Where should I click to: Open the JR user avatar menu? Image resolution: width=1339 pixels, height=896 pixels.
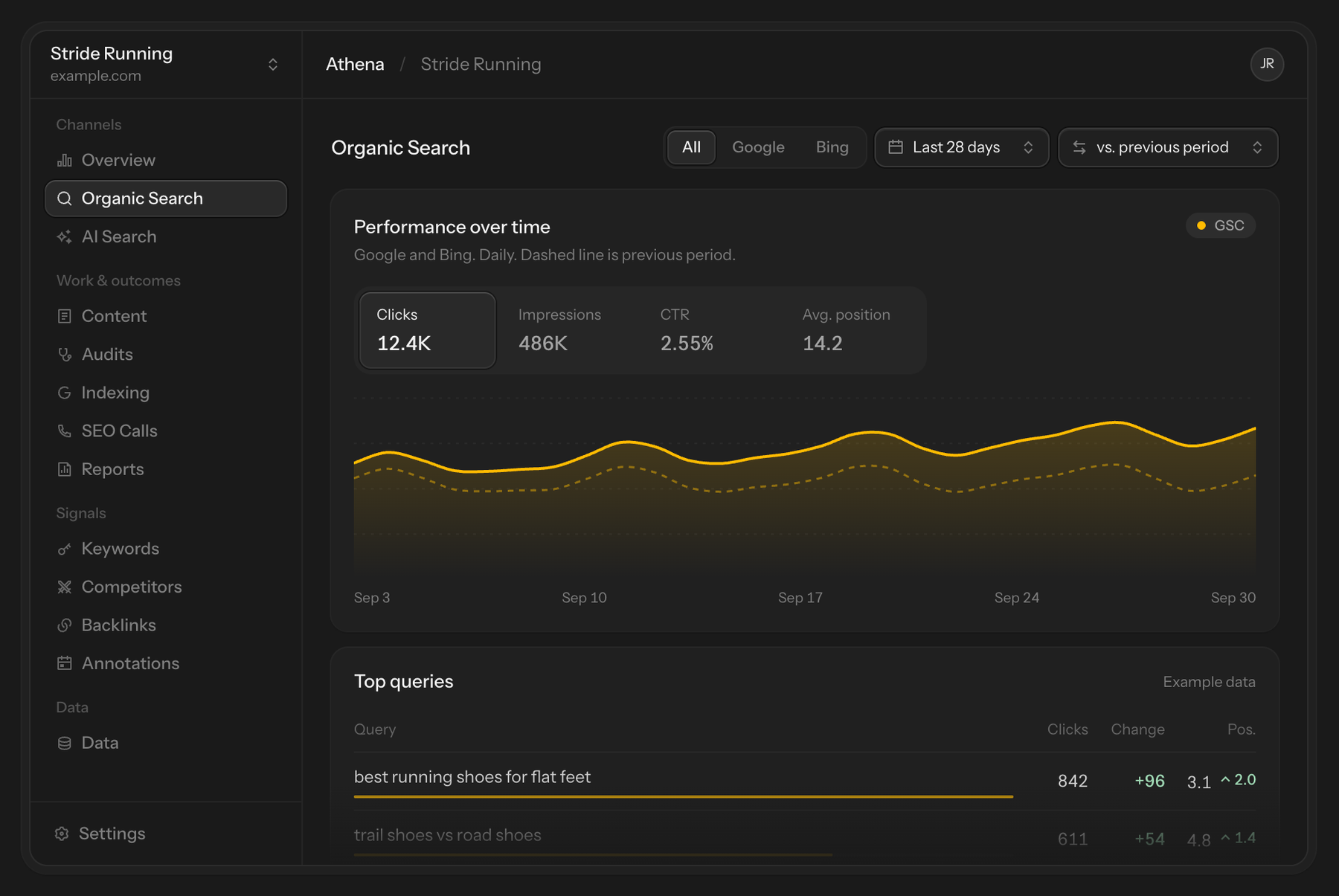pyautogui.click(x=1267, y=64)
